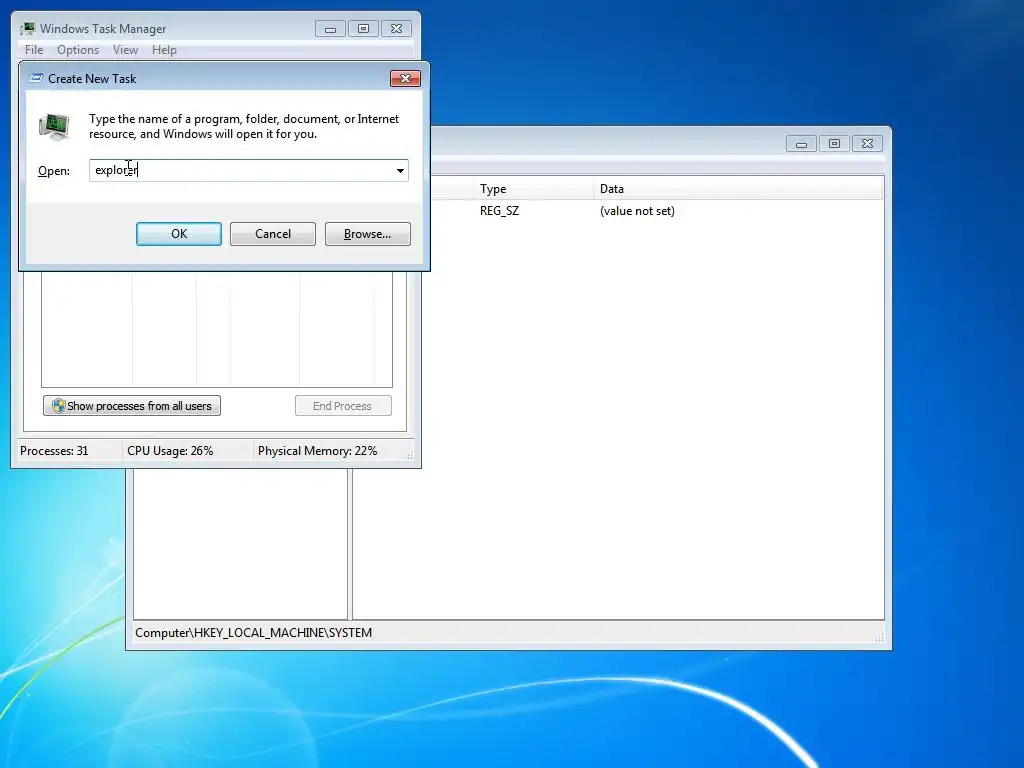Minimize the Windows Task Manager window
This screenshot has height=768, width=1024.
pos(330,29)
